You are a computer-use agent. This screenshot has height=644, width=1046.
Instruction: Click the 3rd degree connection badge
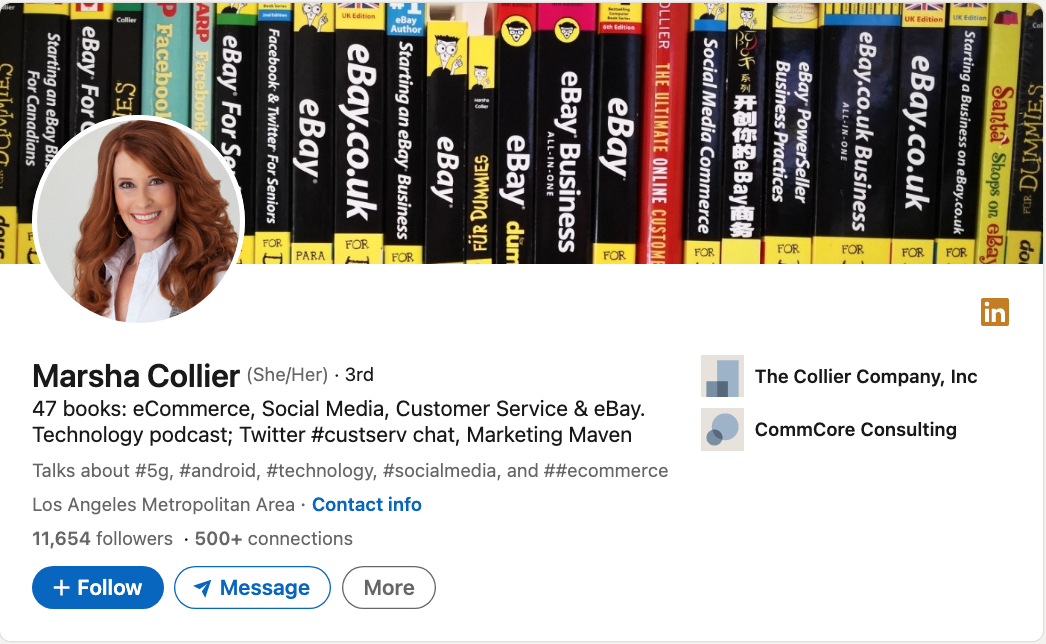[x=359, y=375]
